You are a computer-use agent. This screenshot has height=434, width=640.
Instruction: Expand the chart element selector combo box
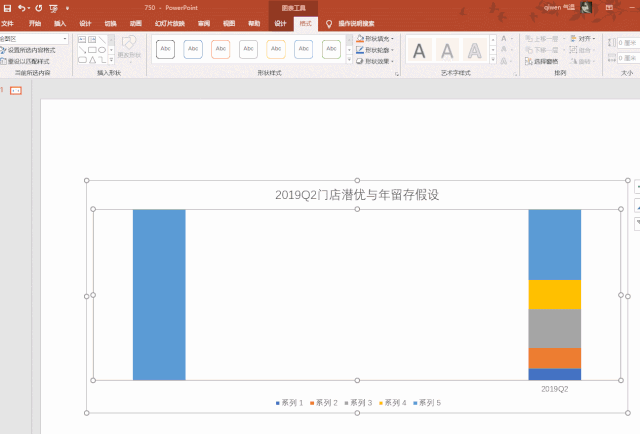click(65, 39)
